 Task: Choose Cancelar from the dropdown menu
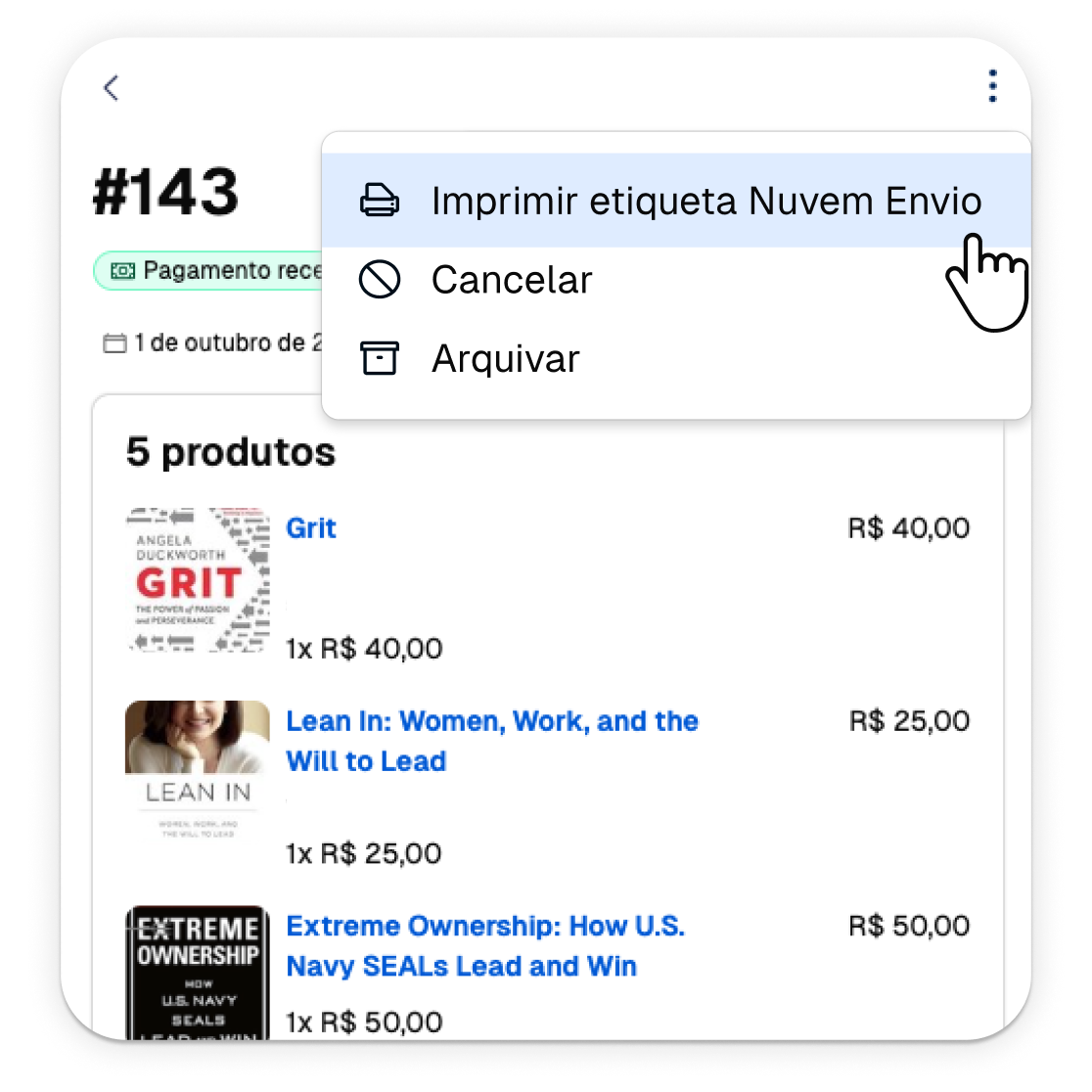[x=676, y=279]
